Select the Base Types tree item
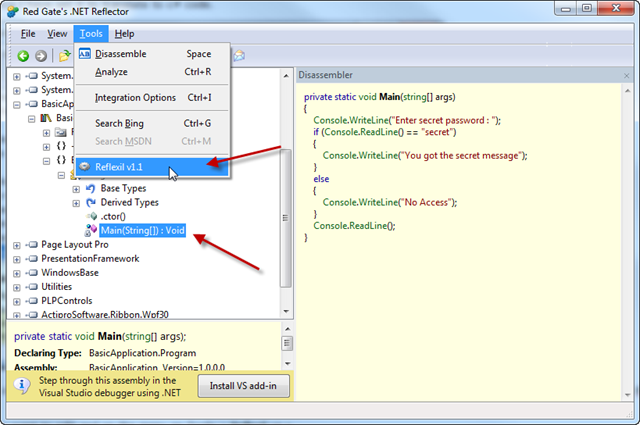The width and height of the screenshot is (640, 425). click(123, 188)
